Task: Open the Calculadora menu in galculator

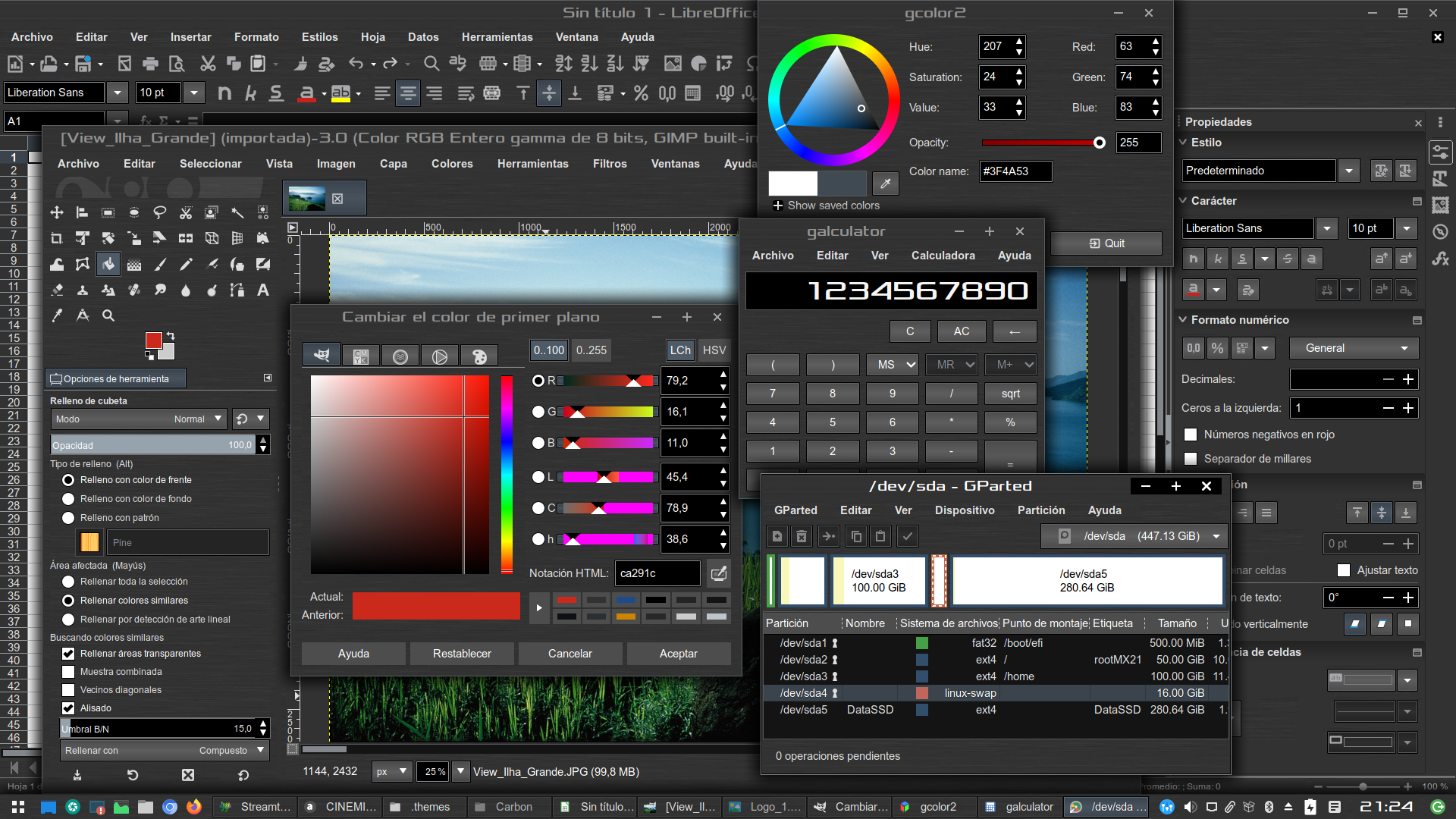Action: (943, 256)
